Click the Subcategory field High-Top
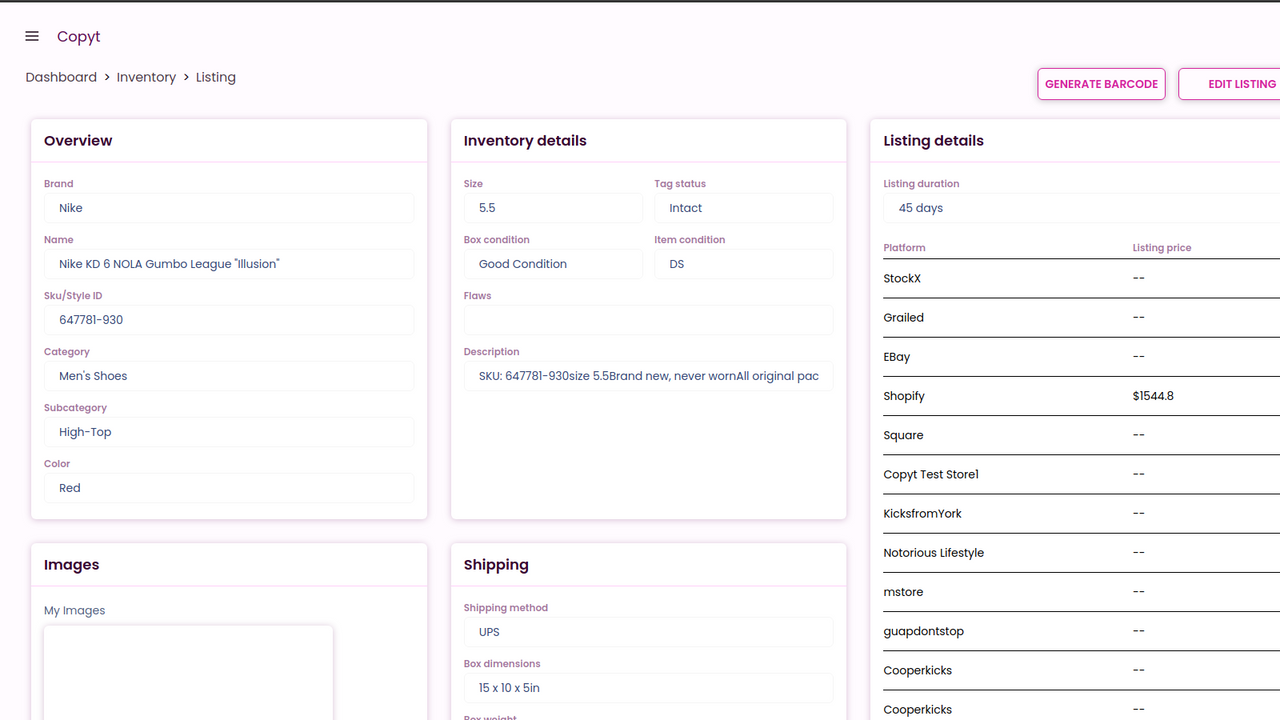This screenshot has width=1280, height=720. point(229,432)
